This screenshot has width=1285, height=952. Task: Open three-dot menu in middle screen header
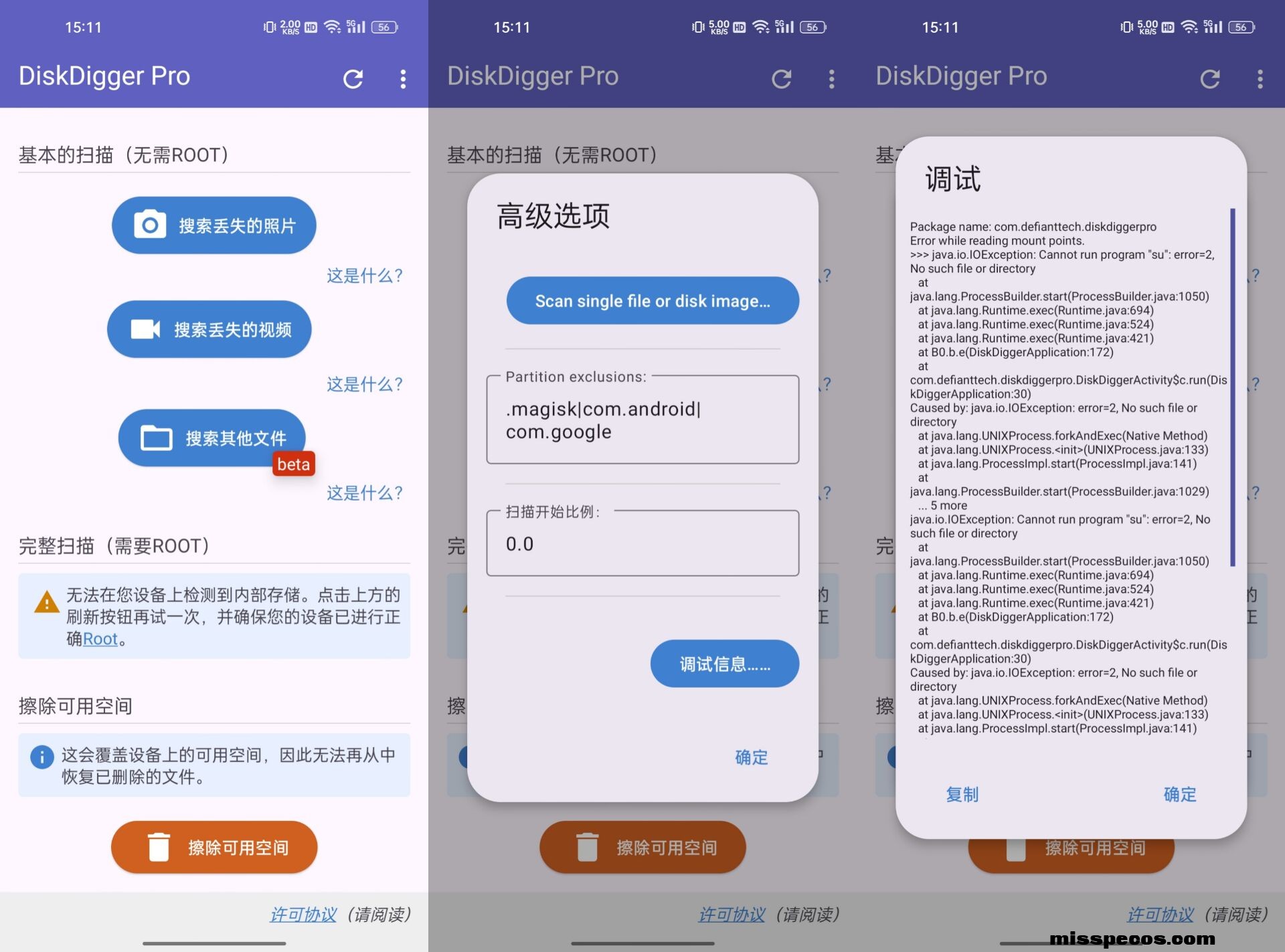pos(831,79)
